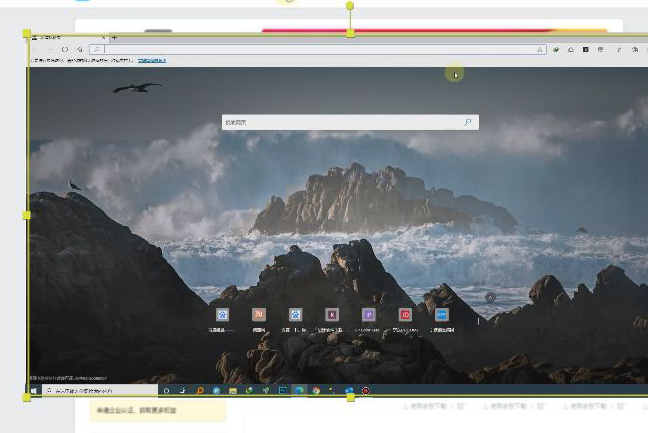
Task: Open the orange Taobao quick link tile
Action: [259, 315]
